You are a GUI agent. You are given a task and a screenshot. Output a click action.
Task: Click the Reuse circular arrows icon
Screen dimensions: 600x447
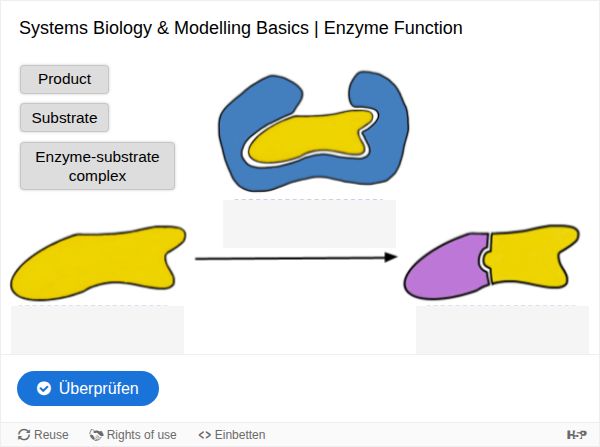coord(24,435)
